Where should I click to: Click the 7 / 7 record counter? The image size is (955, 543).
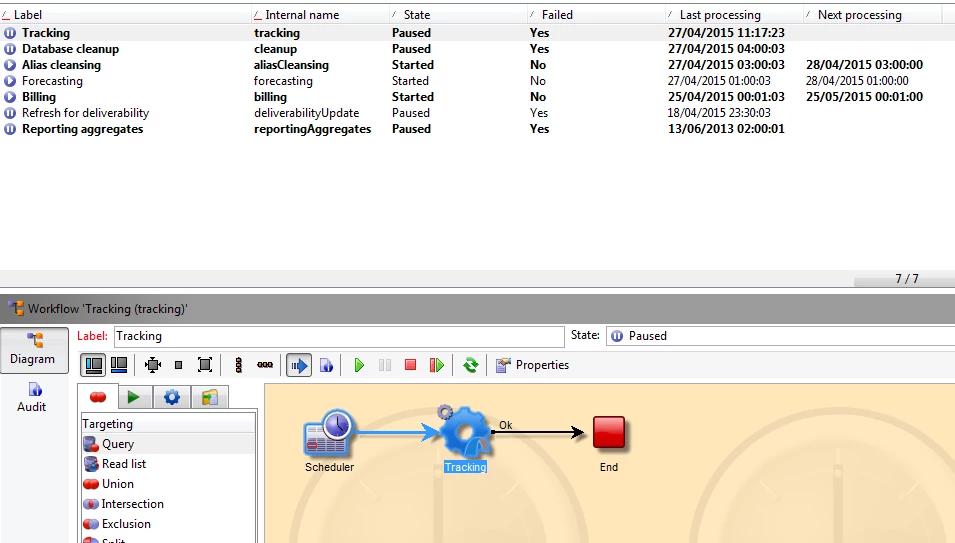(x=907, y=279)
